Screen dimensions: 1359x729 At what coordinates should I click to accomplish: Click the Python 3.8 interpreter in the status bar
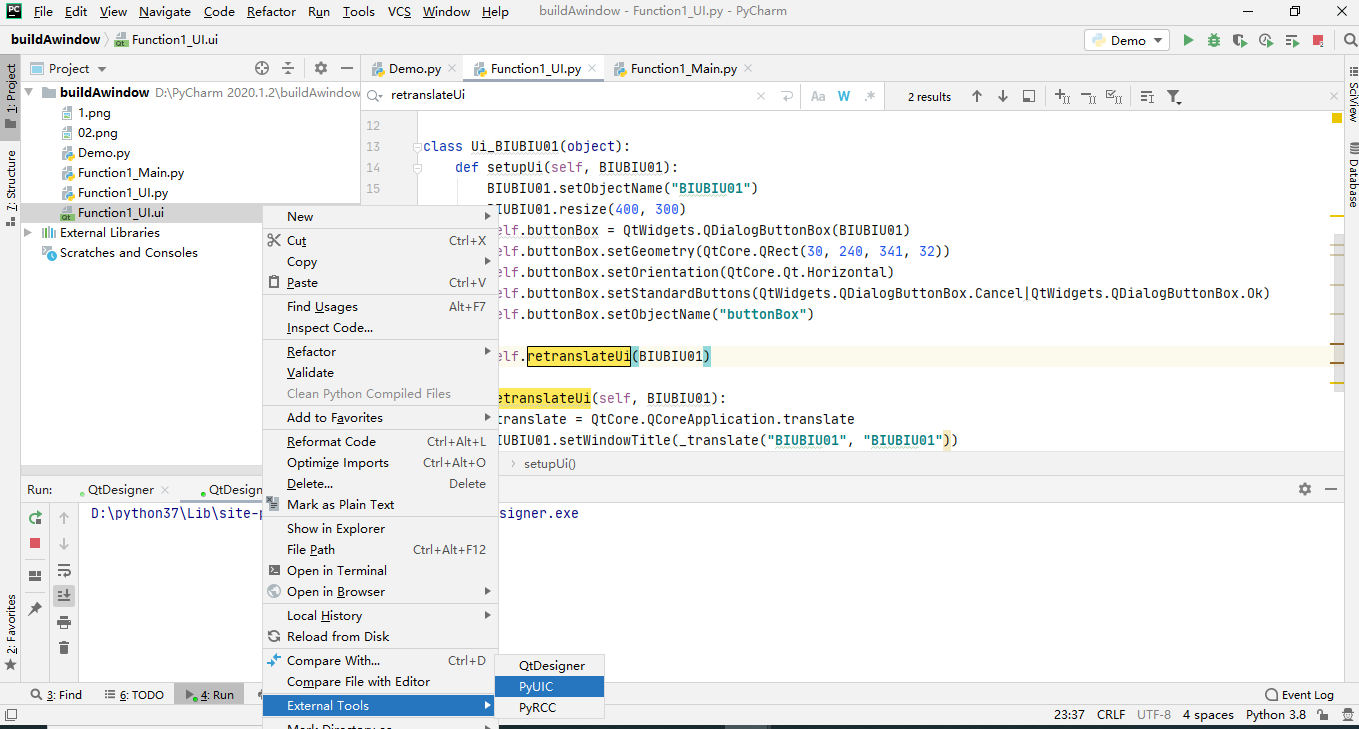1275,715
